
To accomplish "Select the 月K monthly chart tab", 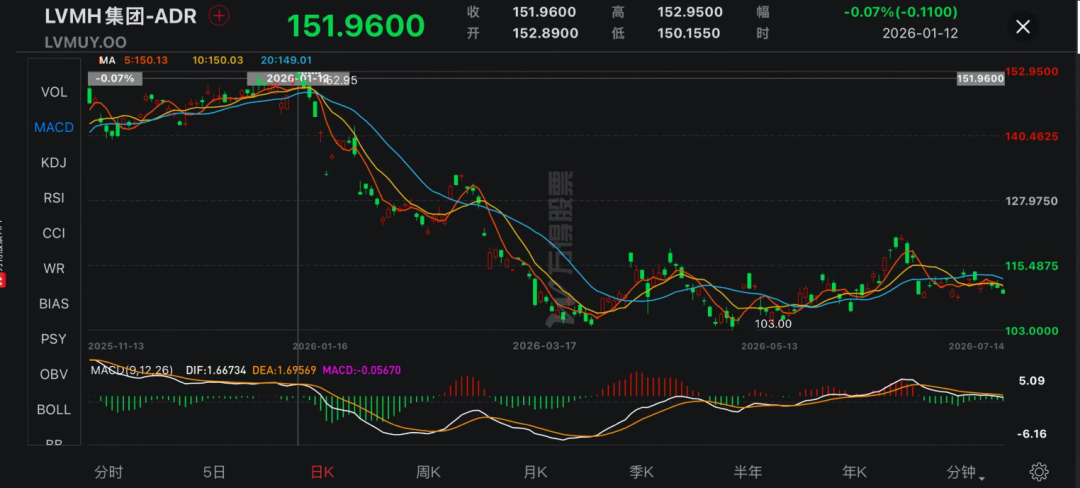I will [x=535, y=472].
